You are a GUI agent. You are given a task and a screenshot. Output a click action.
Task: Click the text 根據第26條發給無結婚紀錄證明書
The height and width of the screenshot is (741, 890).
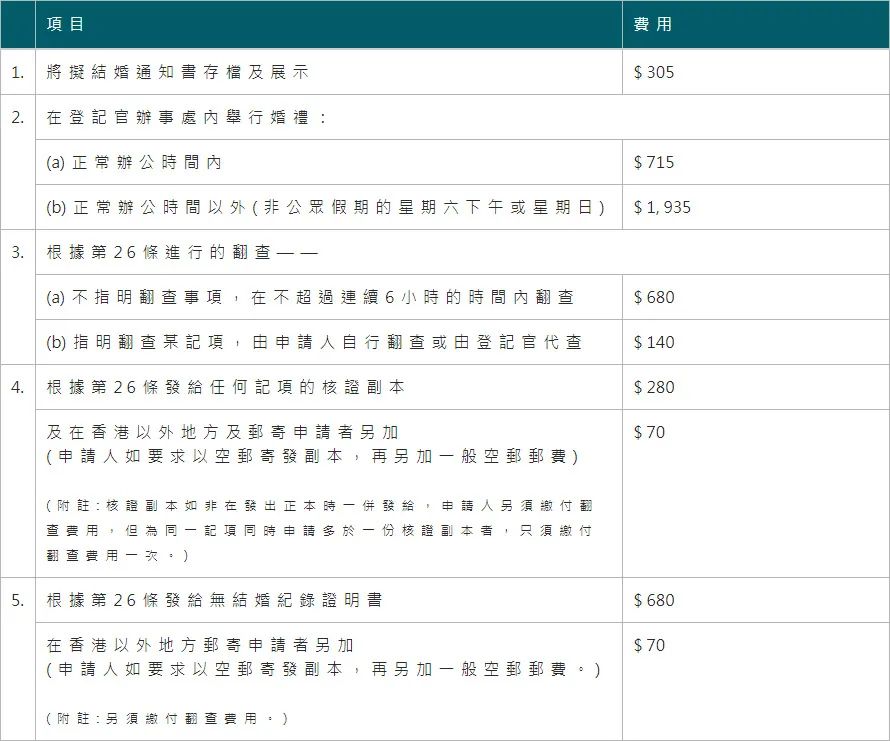coord(215,600)
